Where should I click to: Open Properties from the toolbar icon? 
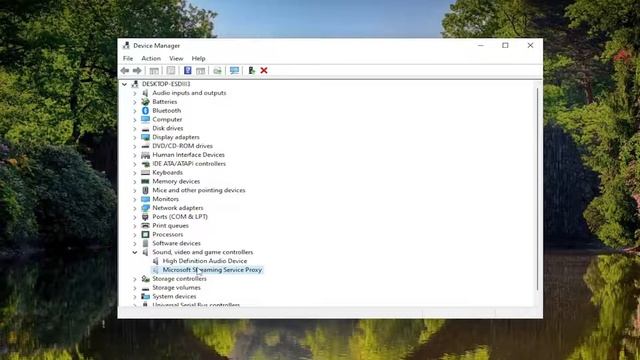click(171, 71)
